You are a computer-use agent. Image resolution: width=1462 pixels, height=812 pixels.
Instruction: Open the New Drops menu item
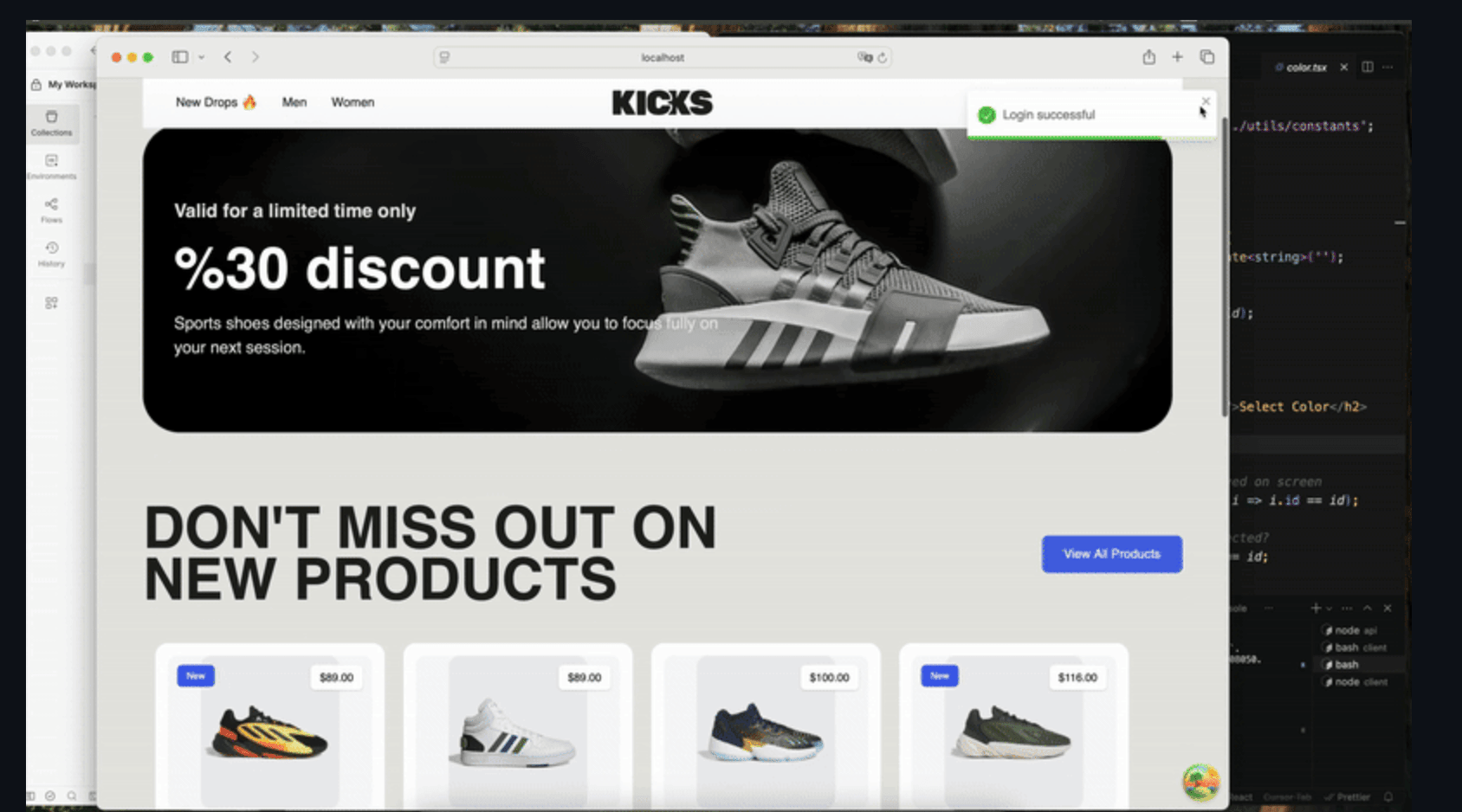(217, 102)
